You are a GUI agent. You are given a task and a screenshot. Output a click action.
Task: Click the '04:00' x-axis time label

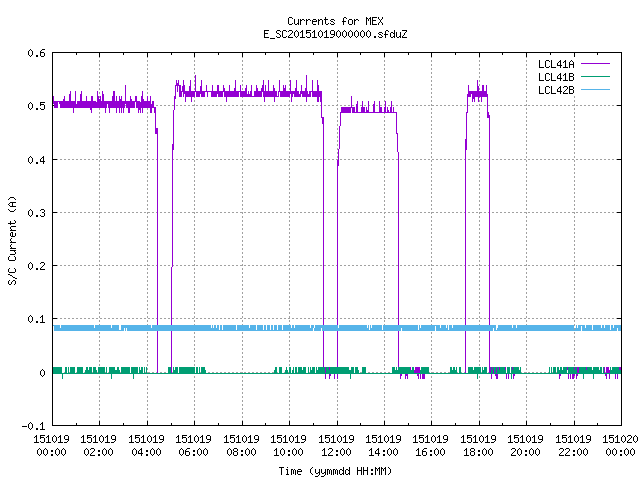pyautogui.click(x=146, y=452)
